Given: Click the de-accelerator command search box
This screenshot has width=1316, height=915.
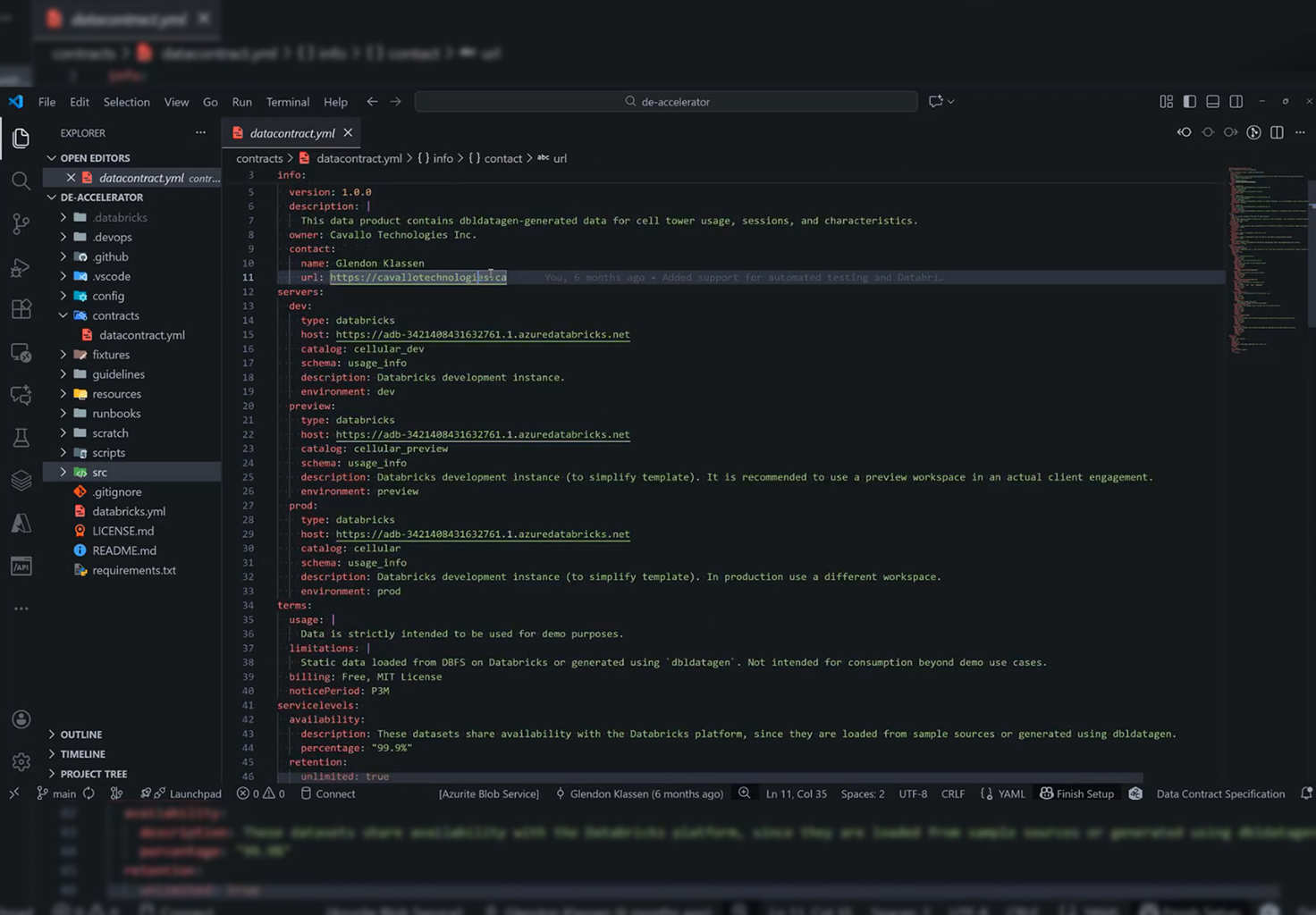Looking at the screenshot, I should tap(666, 102).
